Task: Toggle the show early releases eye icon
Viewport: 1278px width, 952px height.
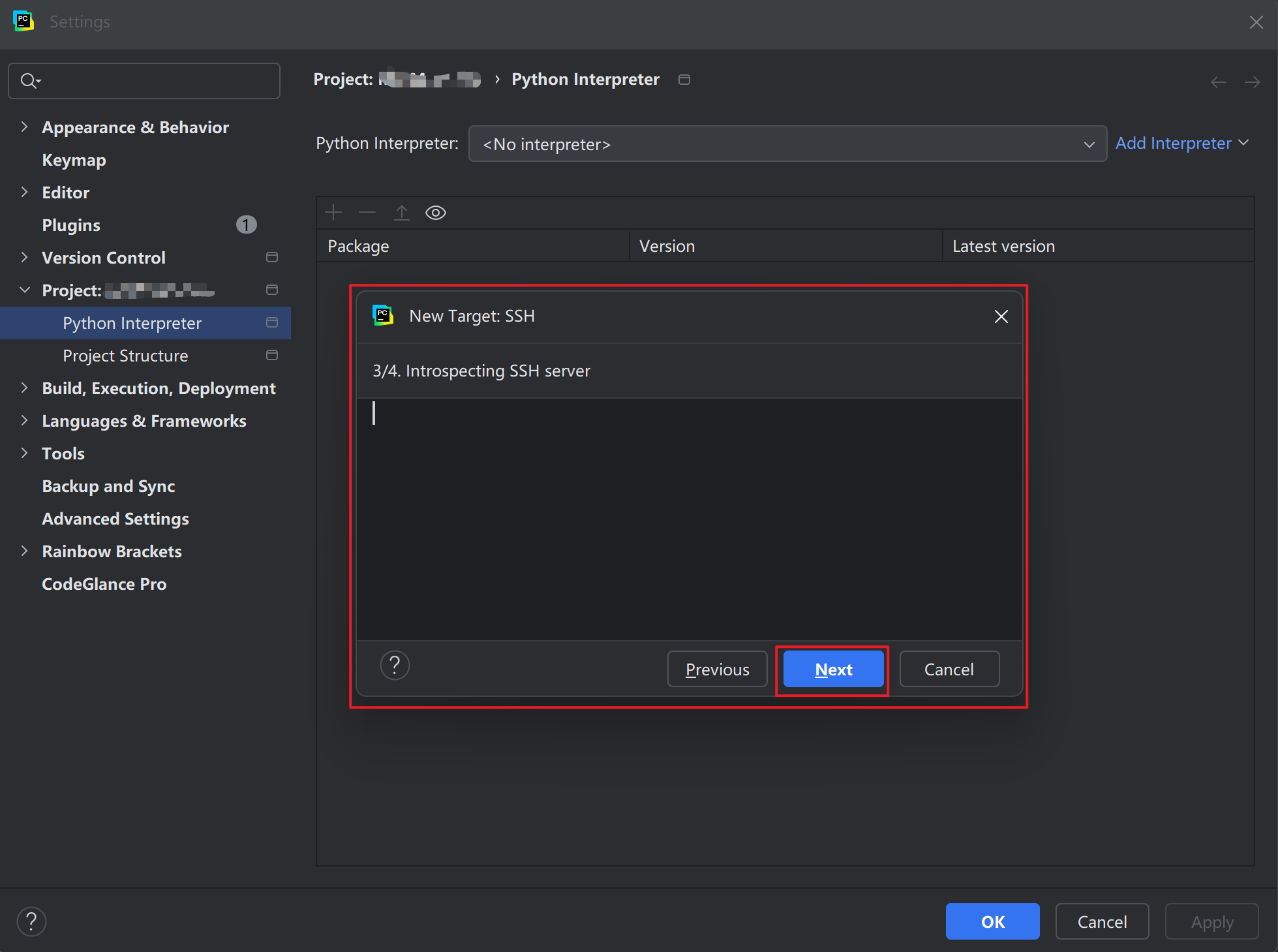Action: coord(436,213)
